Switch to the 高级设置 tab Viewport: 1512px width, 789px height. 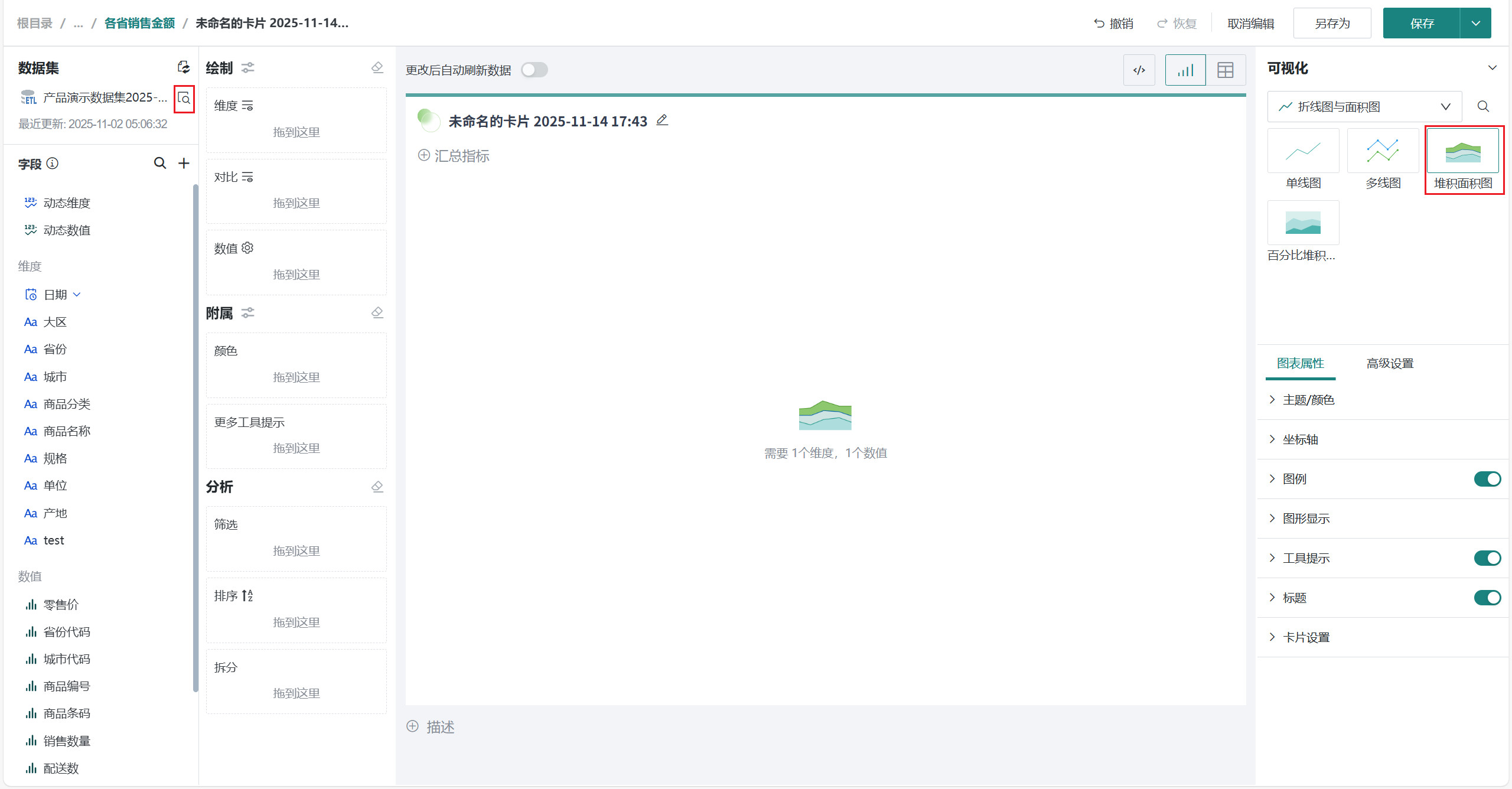(x=1389, y=363)
